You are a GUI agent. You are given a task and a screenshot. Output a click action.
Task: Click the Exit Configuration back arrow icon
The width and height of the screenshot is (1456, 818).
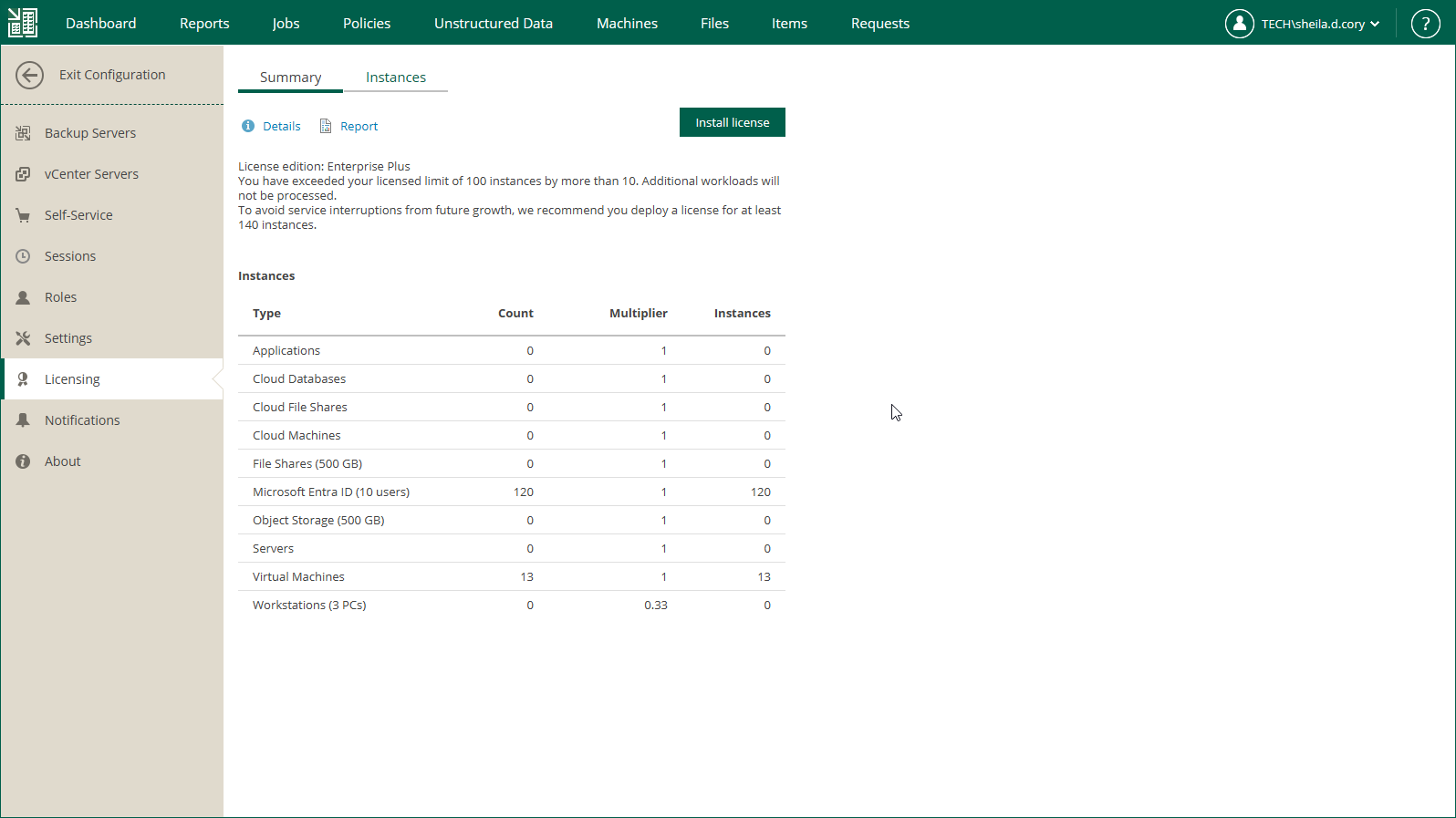pyautogui.click(x=29, y=75)
